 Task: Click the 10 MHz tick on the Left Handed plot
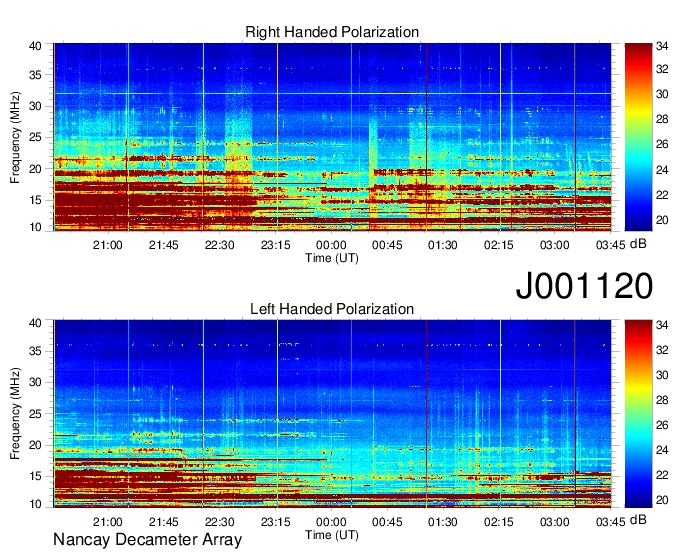coord(35,504)
